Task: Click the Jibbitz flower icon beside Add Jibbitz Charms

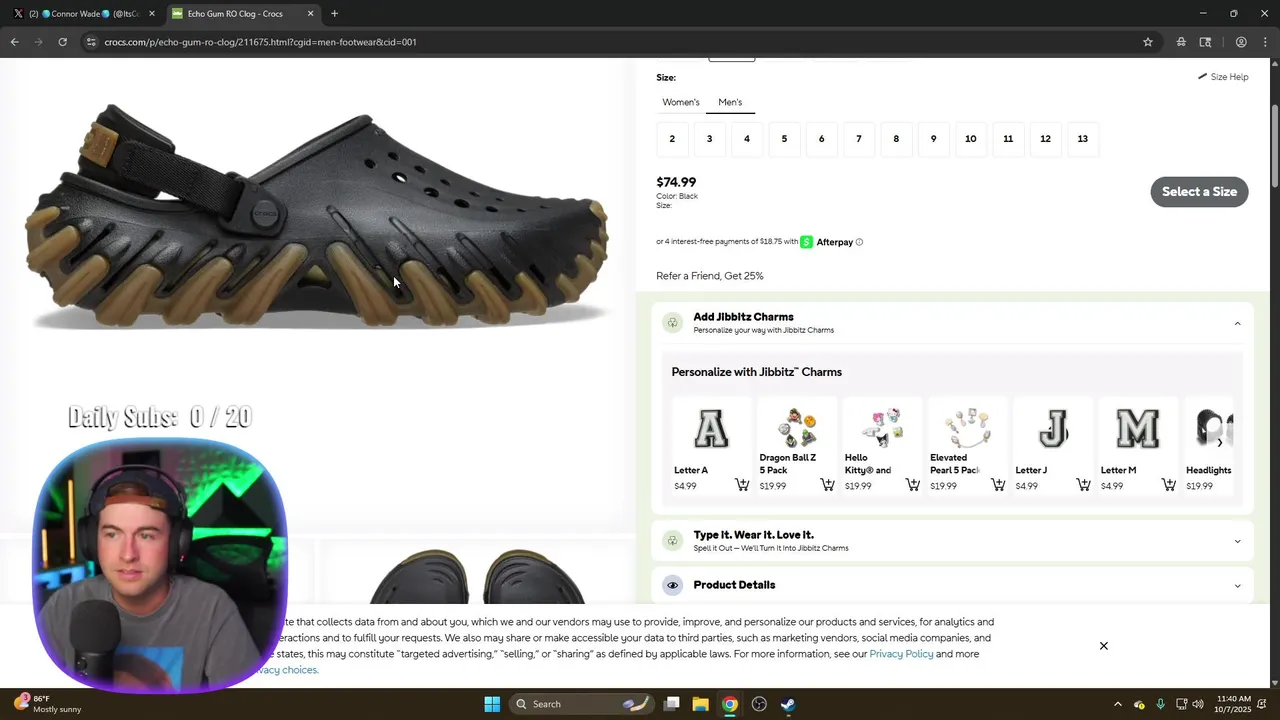Action: click(672, 323)
